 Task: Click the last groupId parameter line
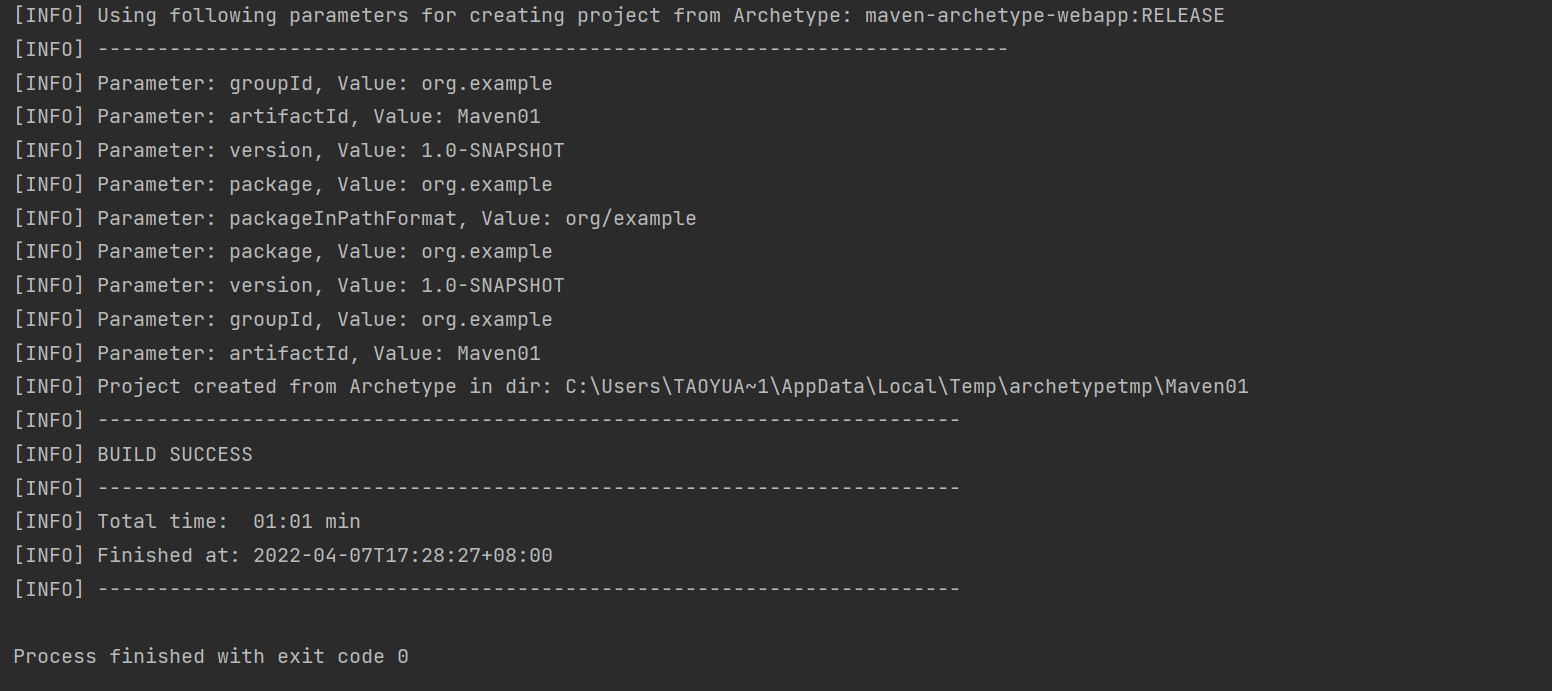click(324, 320)
